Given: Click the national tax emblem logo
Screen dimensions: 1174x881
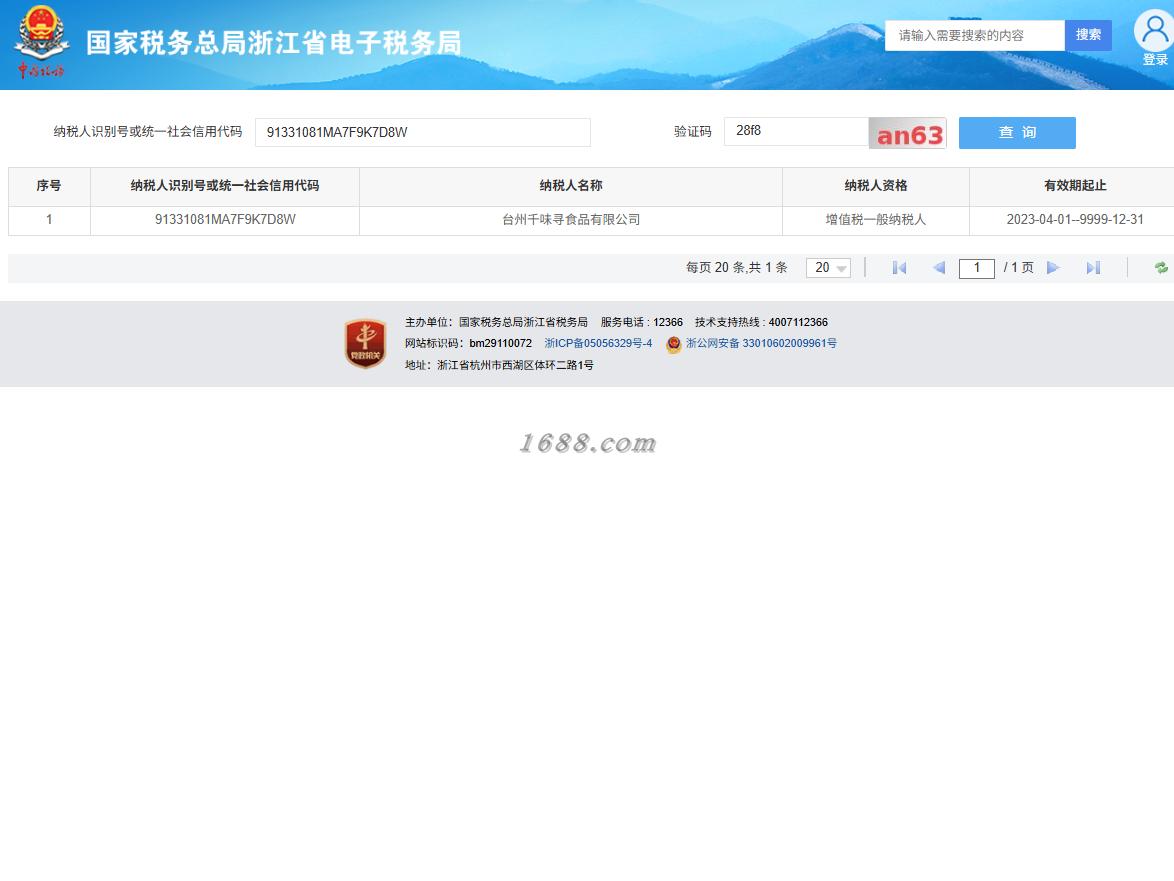Looking at the screenshot, I should click(43, 42).
